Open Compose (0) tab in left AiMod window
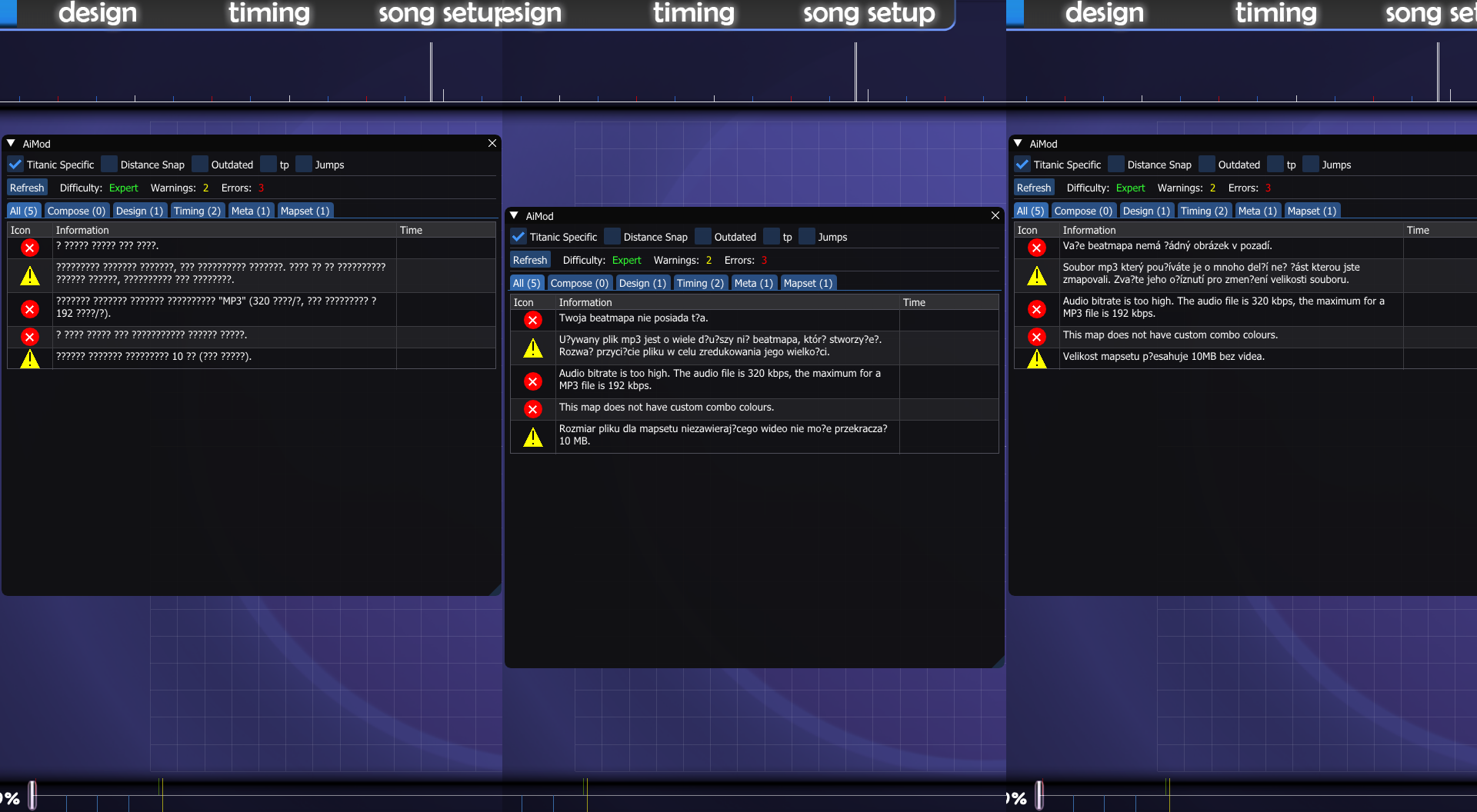Screen dimensions: 1477x812 (76, 211)
